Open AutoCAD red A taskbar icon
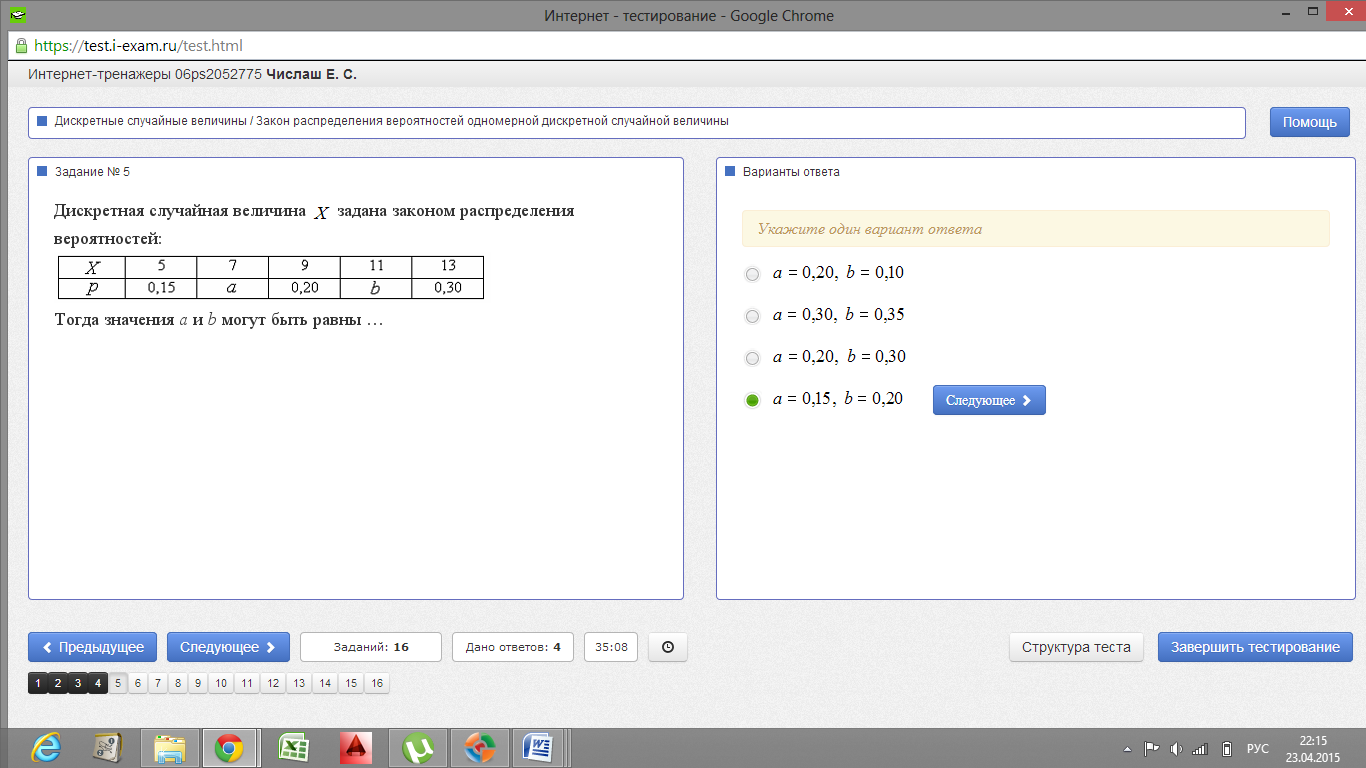This screenshot has width=1366, height=768. (355, 746)
